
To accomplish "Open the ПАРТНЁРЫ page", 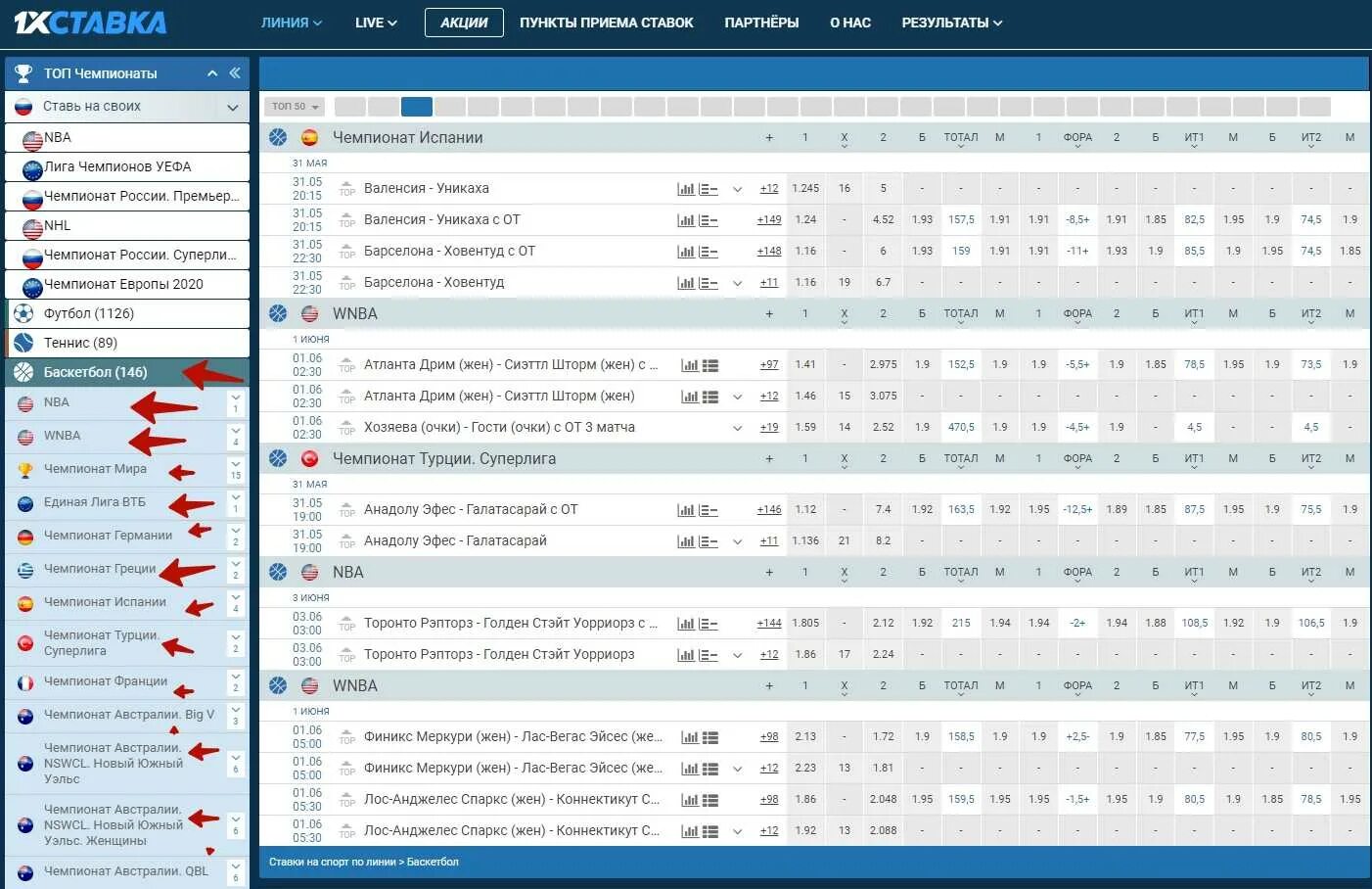I will 761,23.
